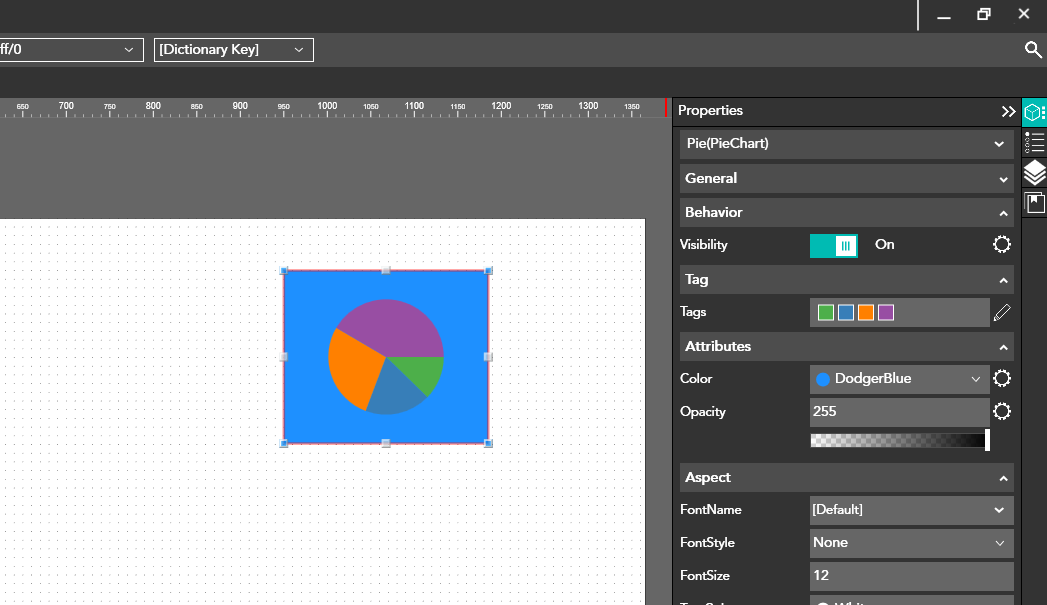Screen dimensions: 1047x605
Task: Open the bookmark pages panel icon
Action: tap(1034, 203)
